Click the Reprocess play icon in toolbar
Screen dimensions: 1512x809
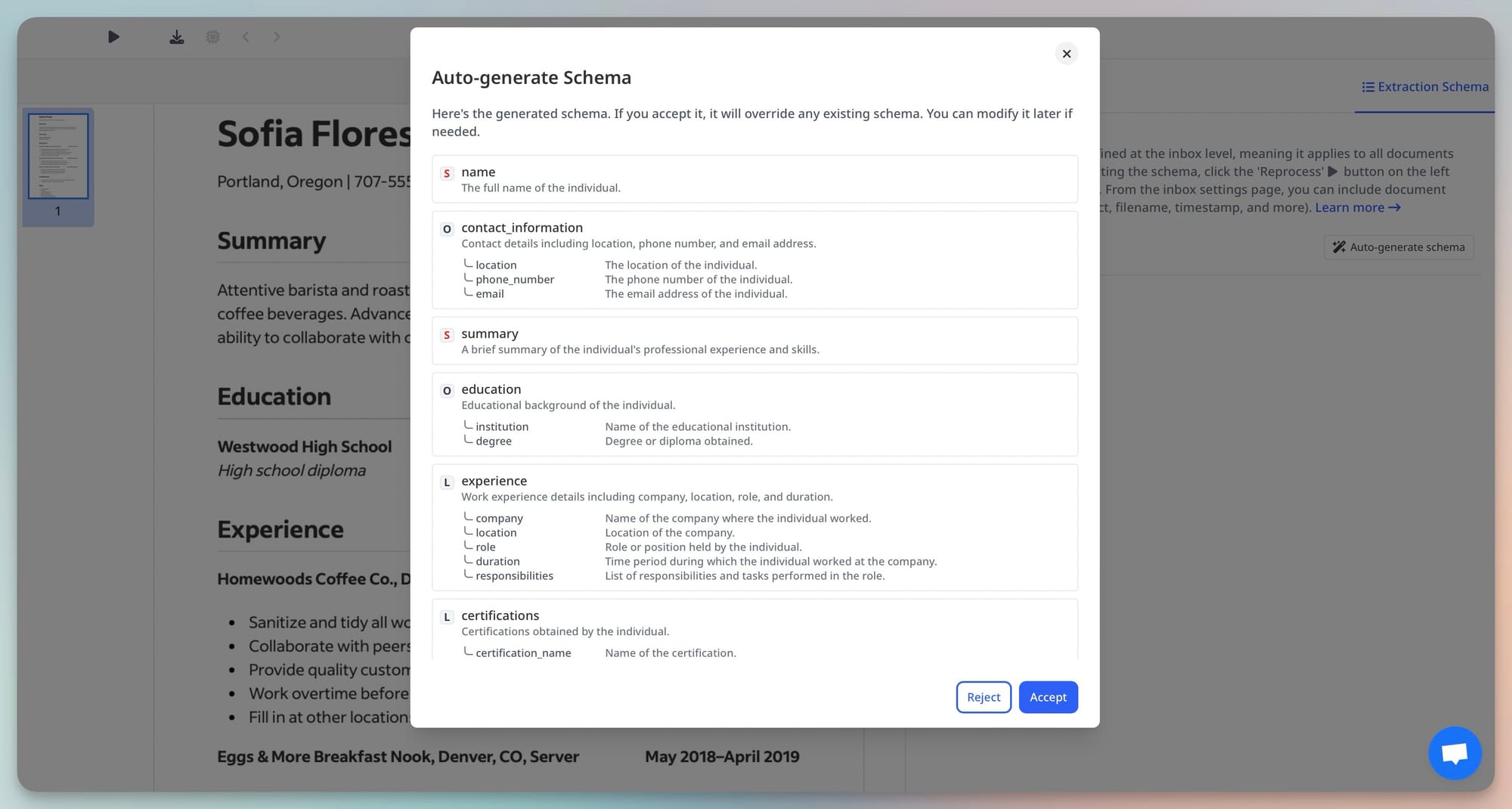[113, 37]
